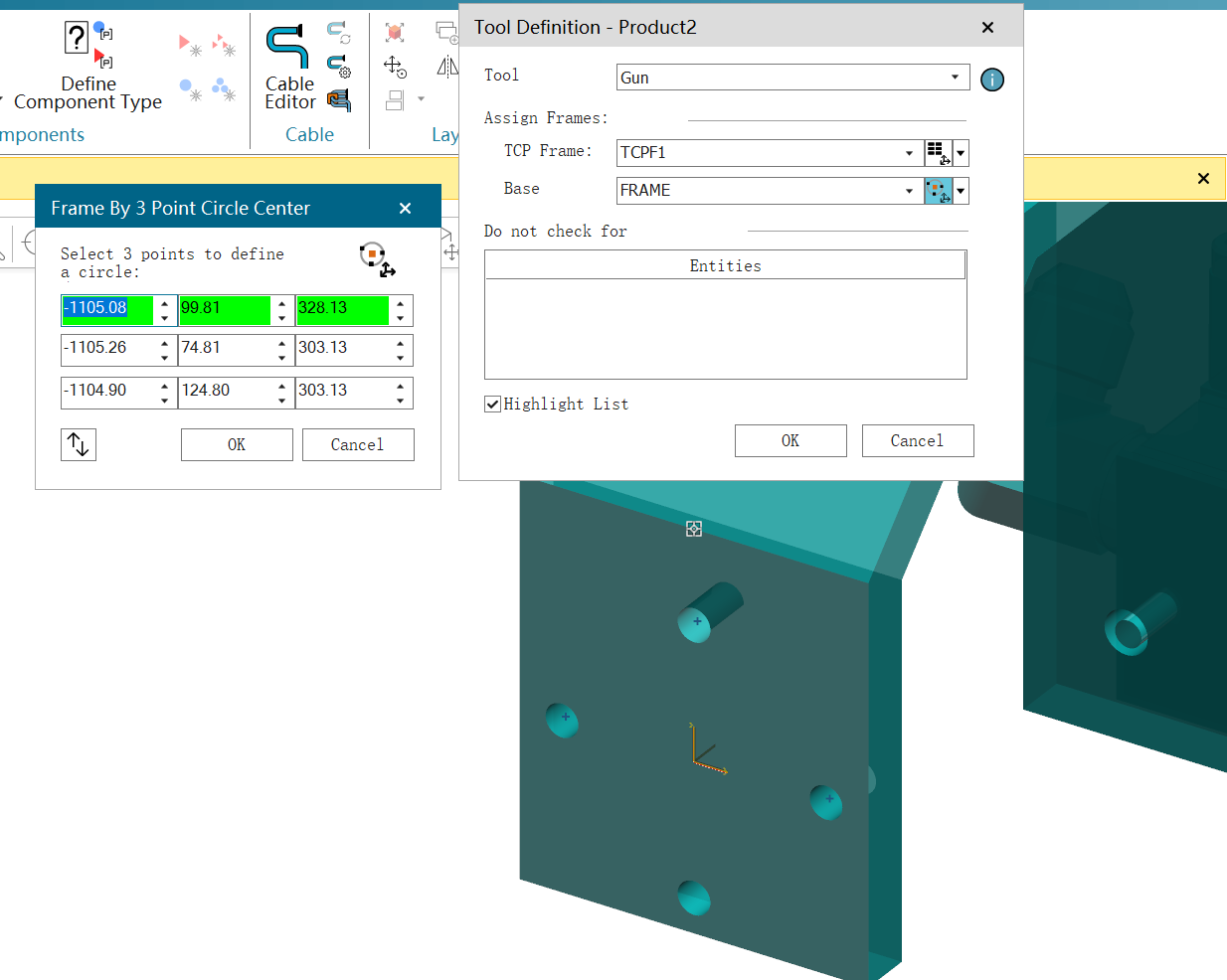Expand arrow next to Base frame picker
Viewport: 1227px width, 980px height.
coord(961,191)
